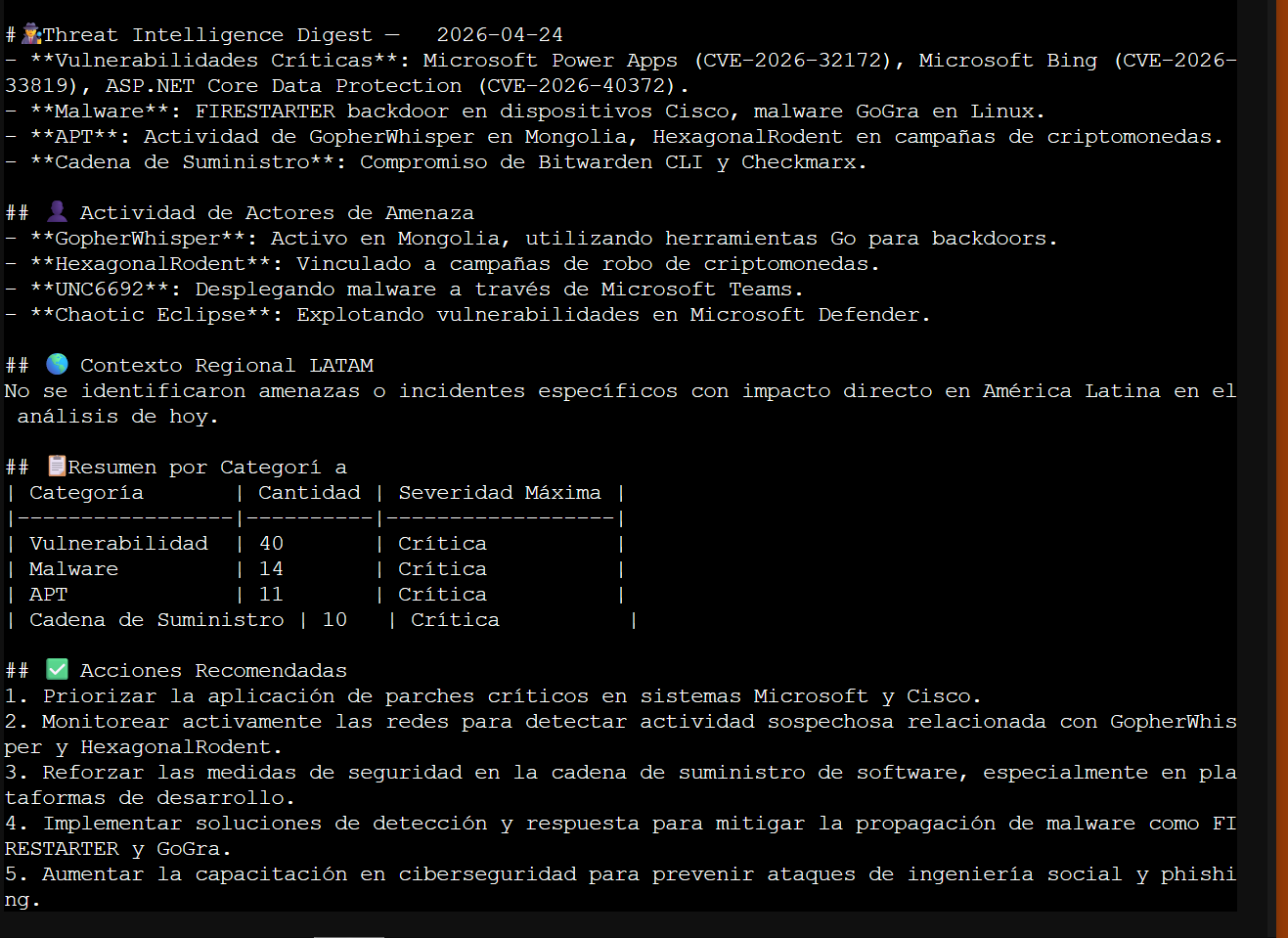
Task: Click the Cantidad column header
Action: click(309, 493)
